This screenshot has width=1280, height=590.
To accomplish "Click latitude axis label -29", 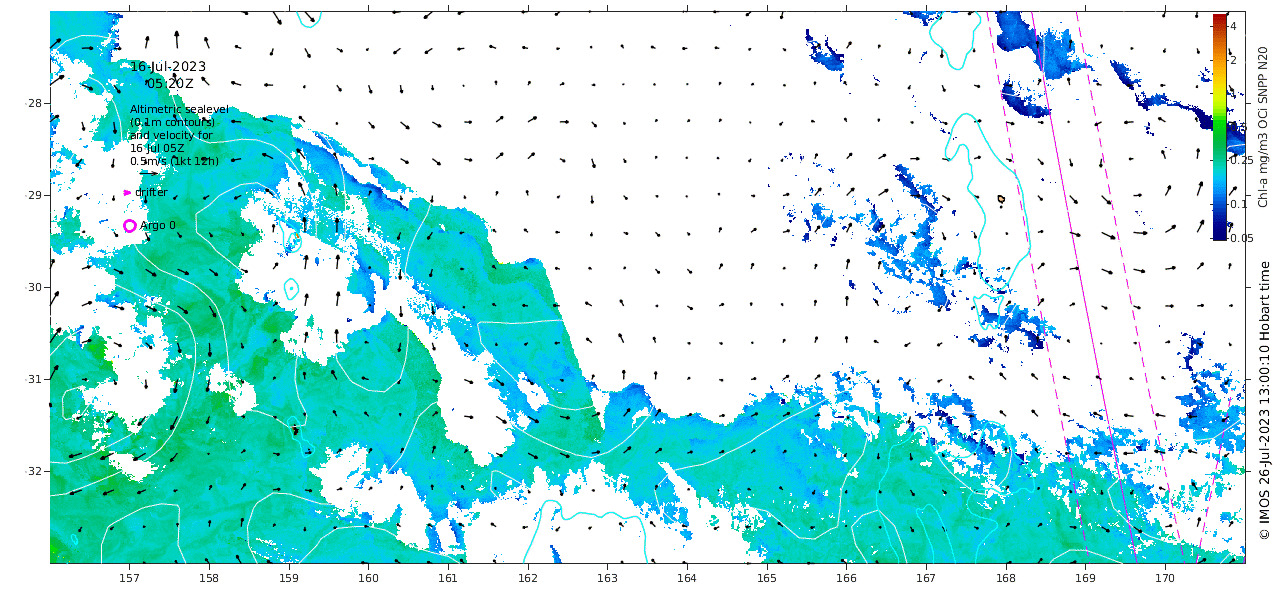I will [34, 195].
